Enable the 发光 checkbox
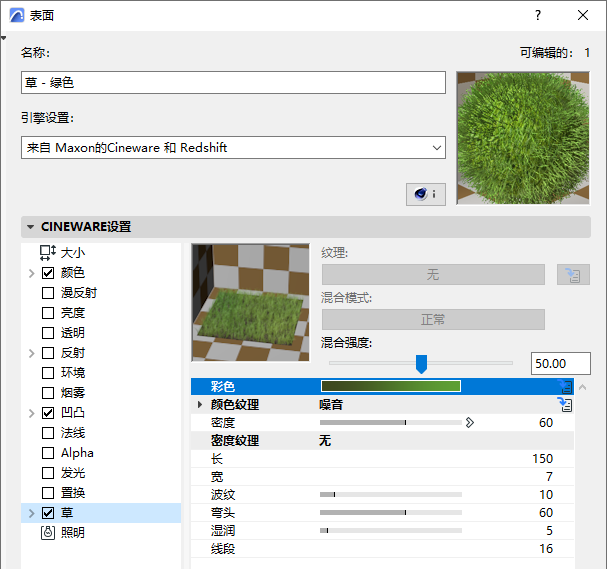The height and width of the screenshot is (569, 607). coord(48,473)
